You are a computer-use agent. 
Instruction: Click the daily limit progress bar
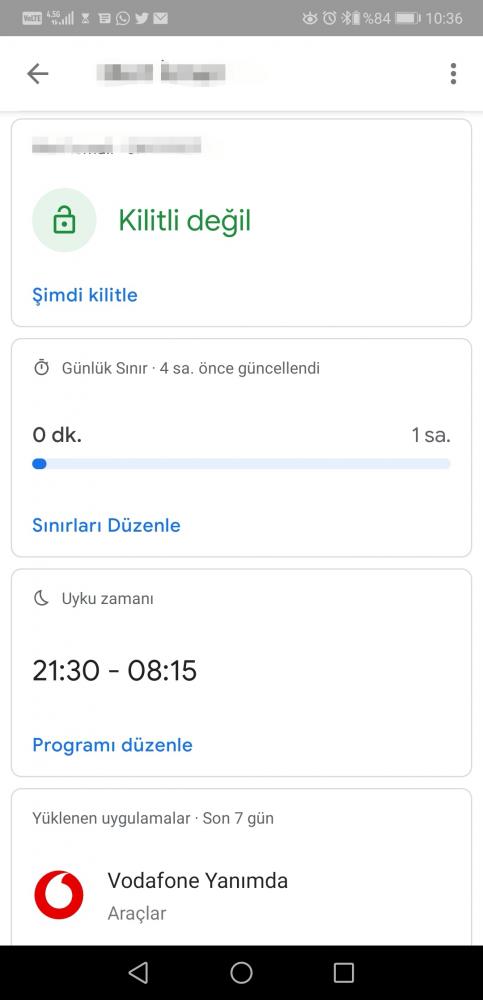click(x=241, y=464)
